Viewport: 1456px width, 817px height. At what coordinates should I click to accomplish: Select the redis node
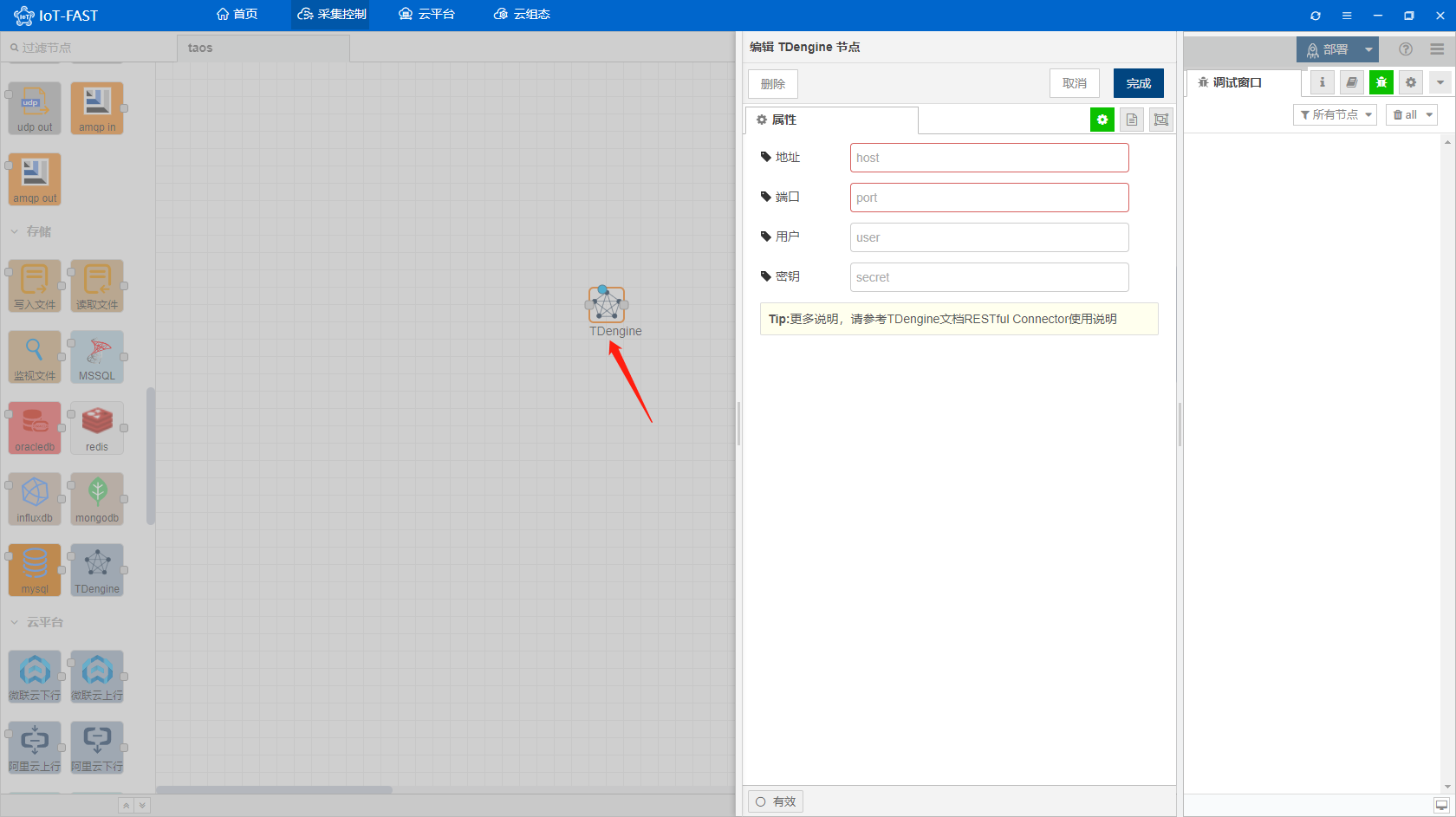click(97, 428)
